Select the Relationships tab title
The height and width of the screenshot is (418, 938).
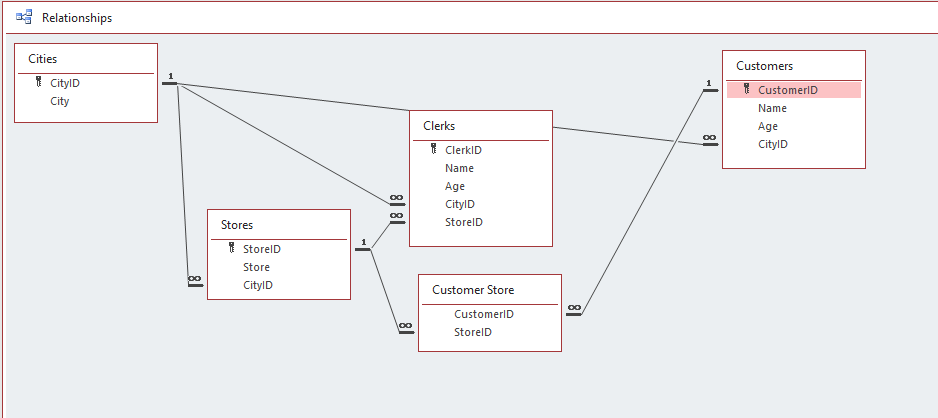pos(77,18)
